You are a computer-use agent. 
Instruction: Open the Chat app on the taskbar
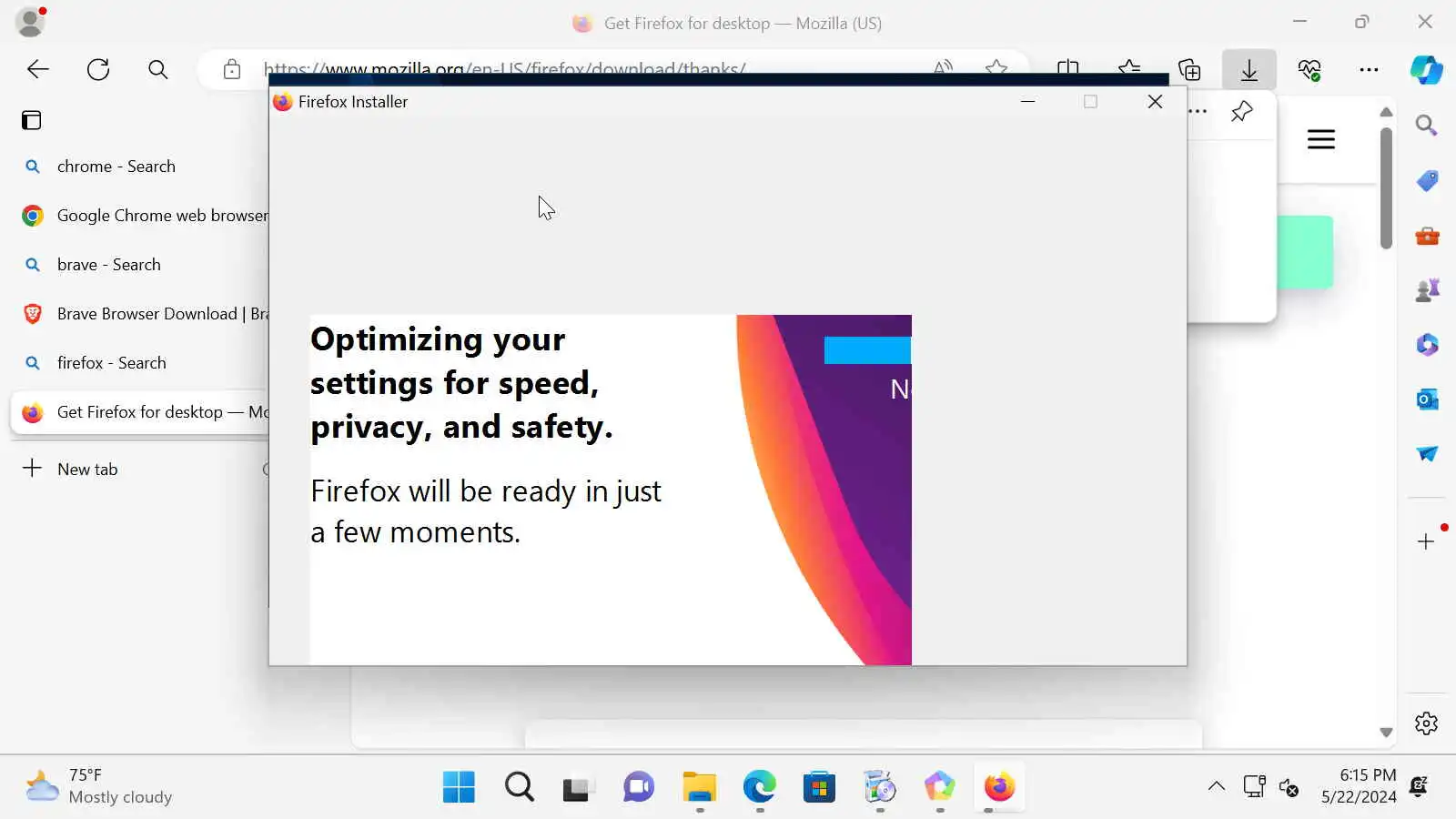639,787
